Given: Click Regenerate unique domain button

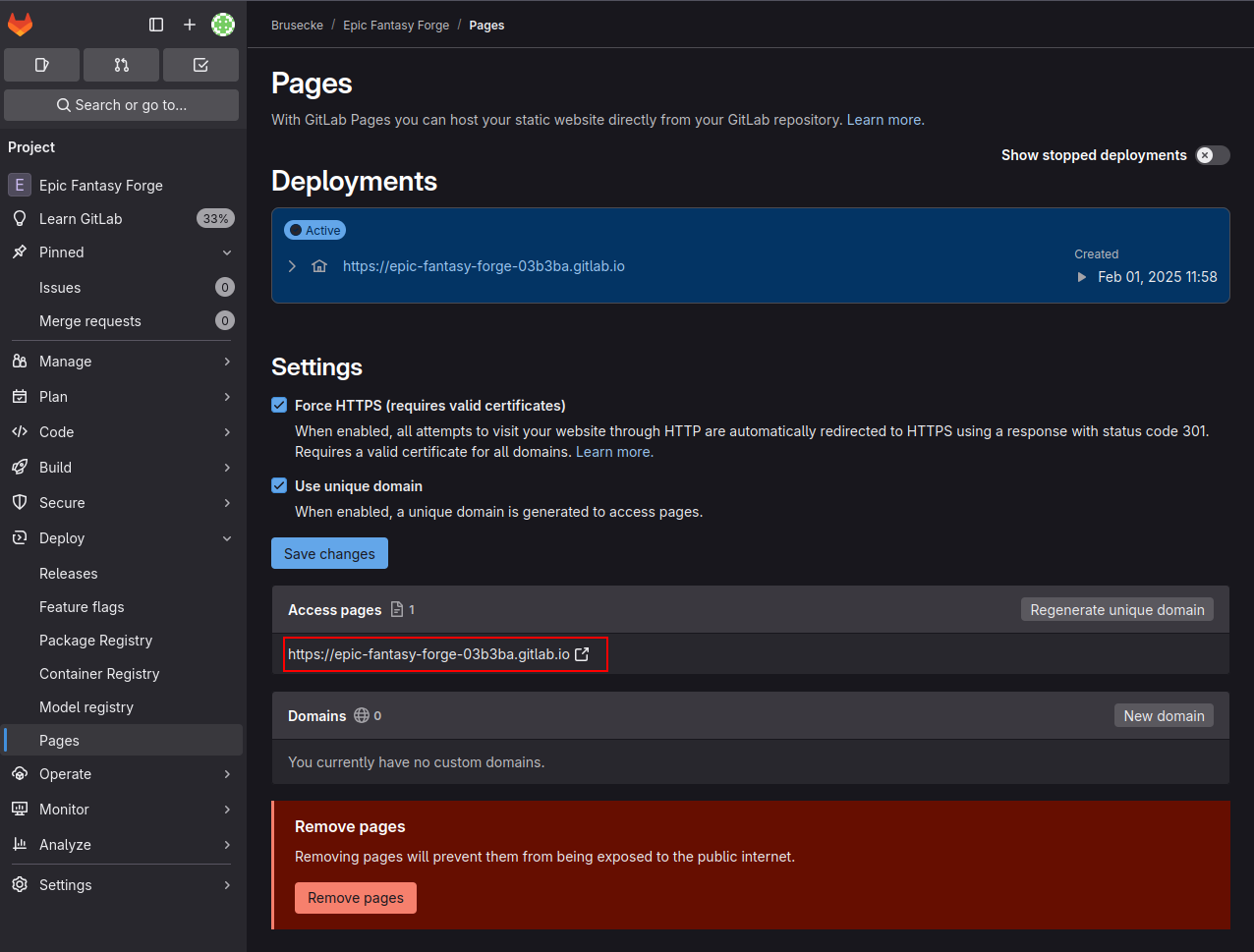Looking at the screenshot, I should click(1117, 610).
